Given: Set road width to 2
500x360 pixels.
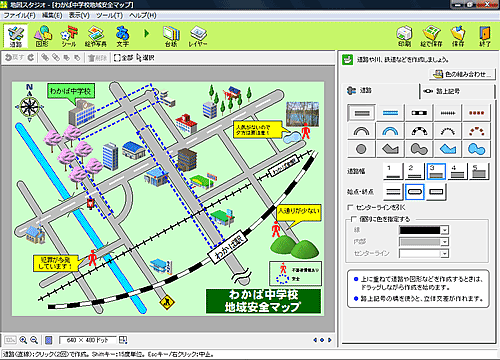Looking at the screenshot, I should [415, 171].
